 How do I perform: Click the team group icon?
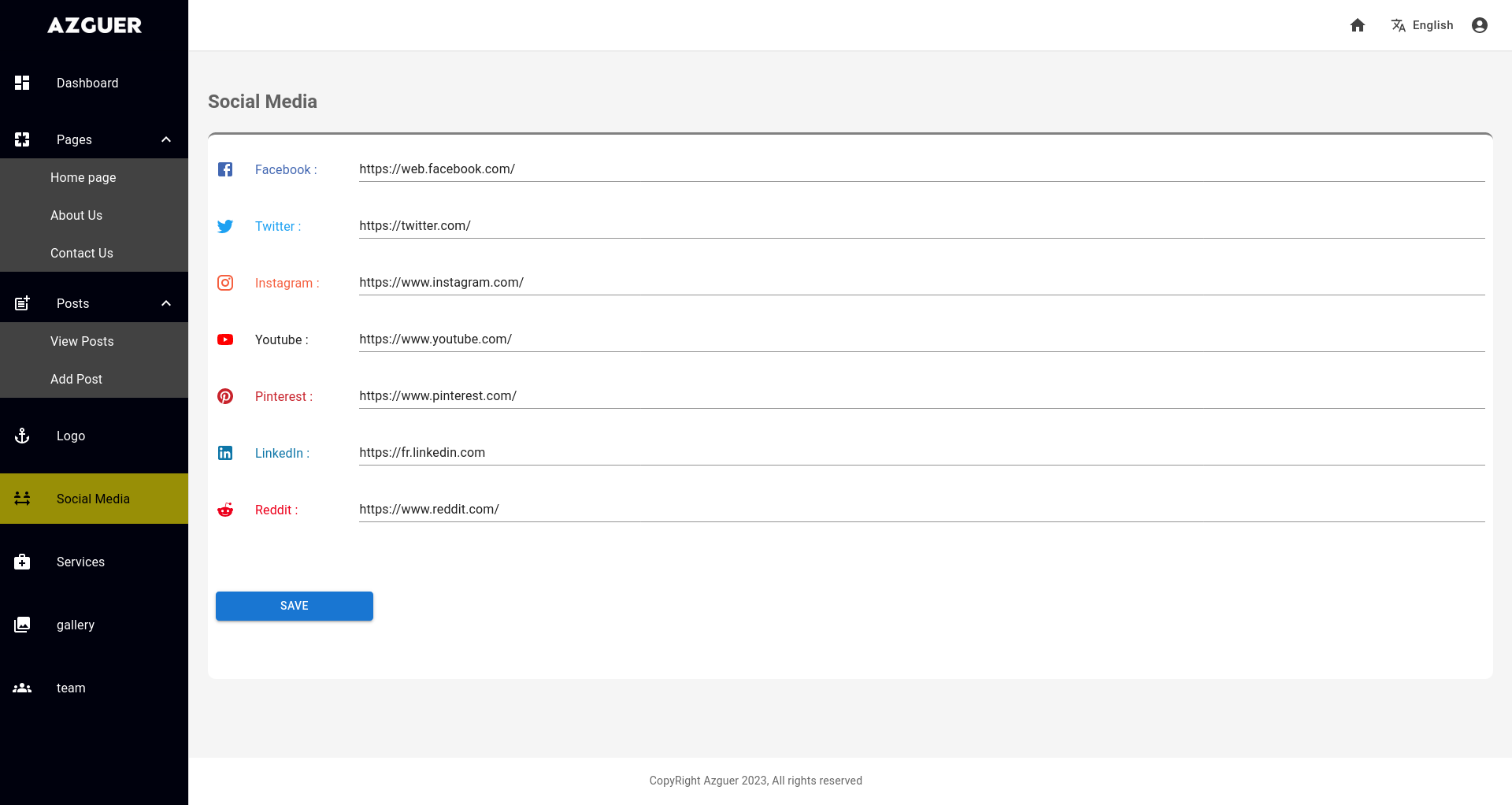[x=22, y=688]
